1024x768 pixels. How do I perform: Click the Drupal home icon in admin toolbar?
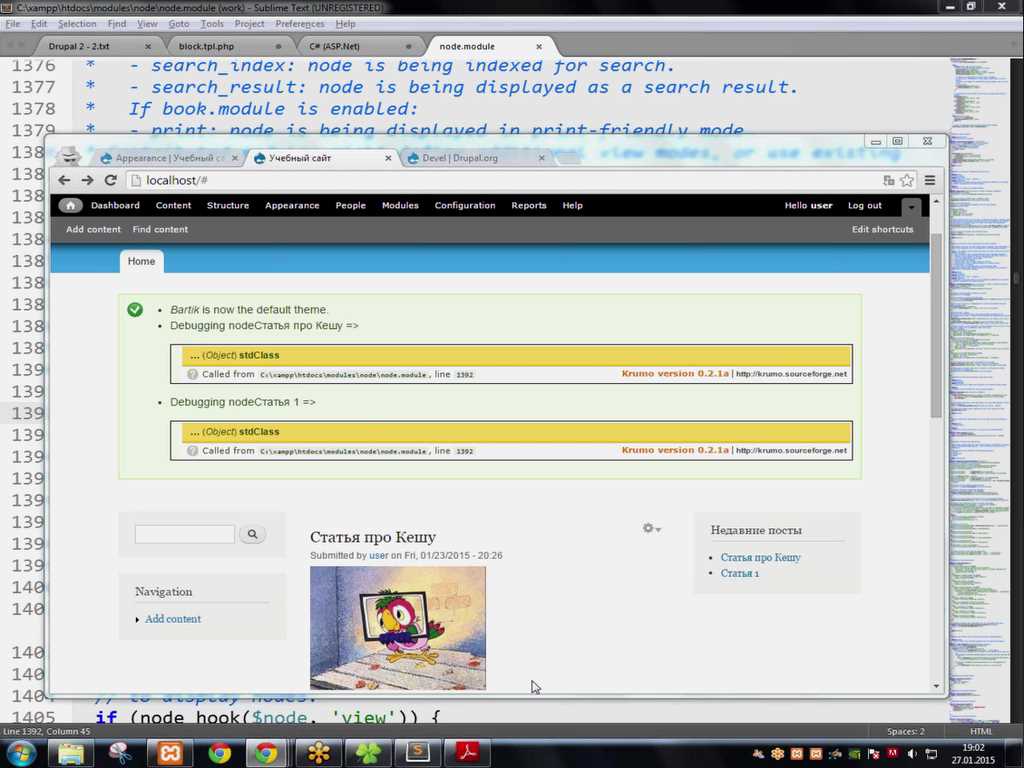(x=71, y=205)
